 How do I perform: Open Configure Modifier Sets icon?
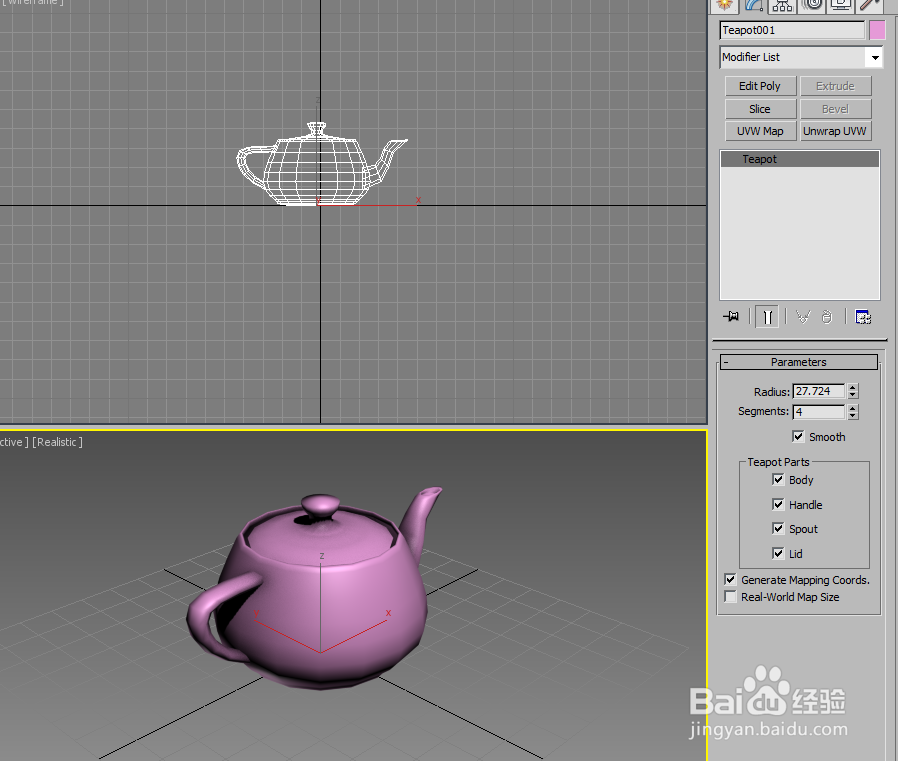(863, 317)
